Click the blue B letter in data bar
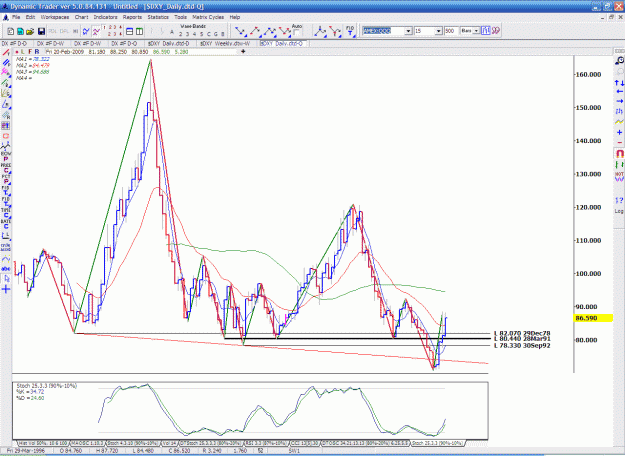Image resolution: width=625 pixels, height=456 pixels. (37, 52)
